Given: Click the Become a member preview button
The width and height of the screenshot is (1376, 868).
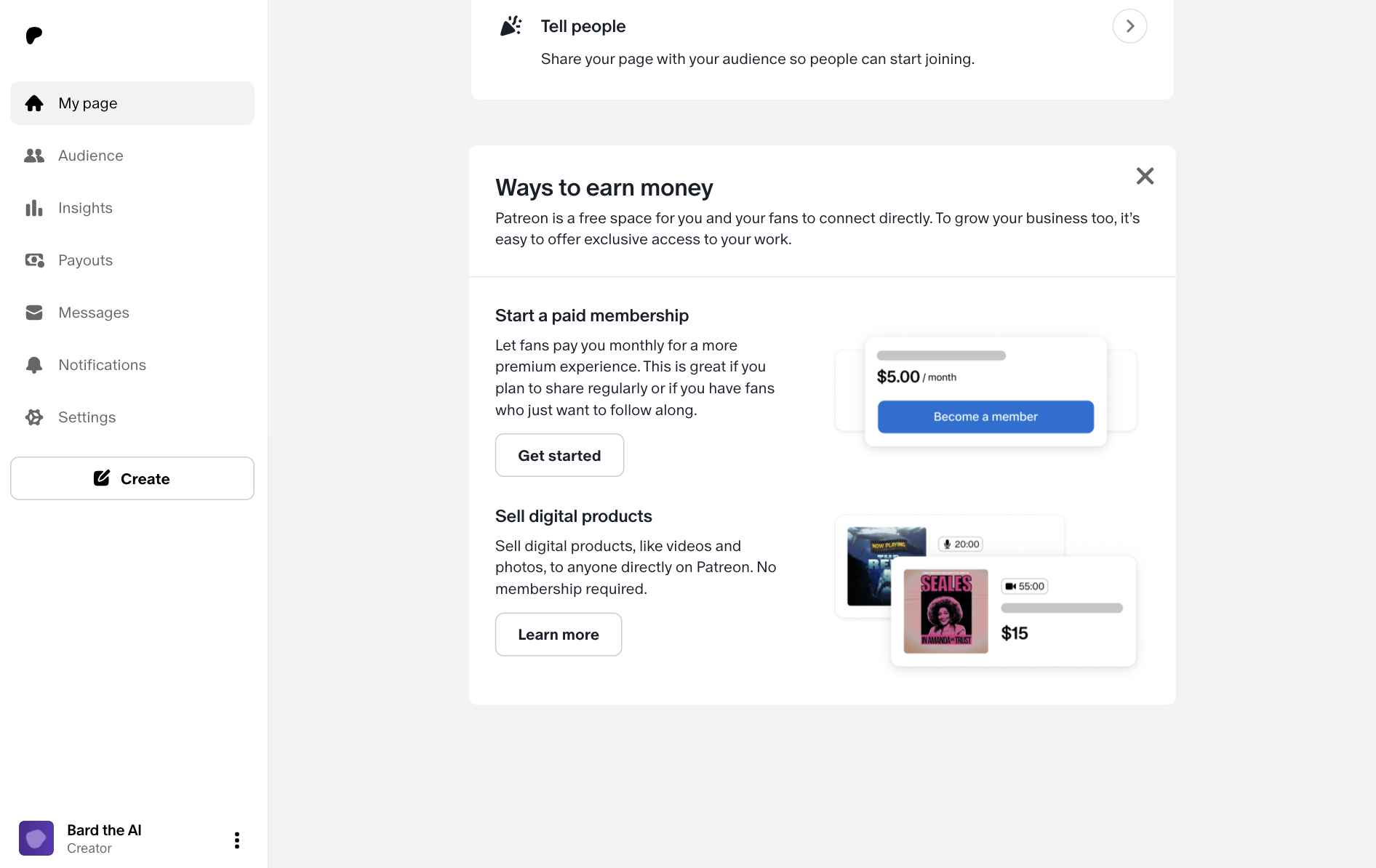Looking at the screenshot, I should click(x=985, y=417).
